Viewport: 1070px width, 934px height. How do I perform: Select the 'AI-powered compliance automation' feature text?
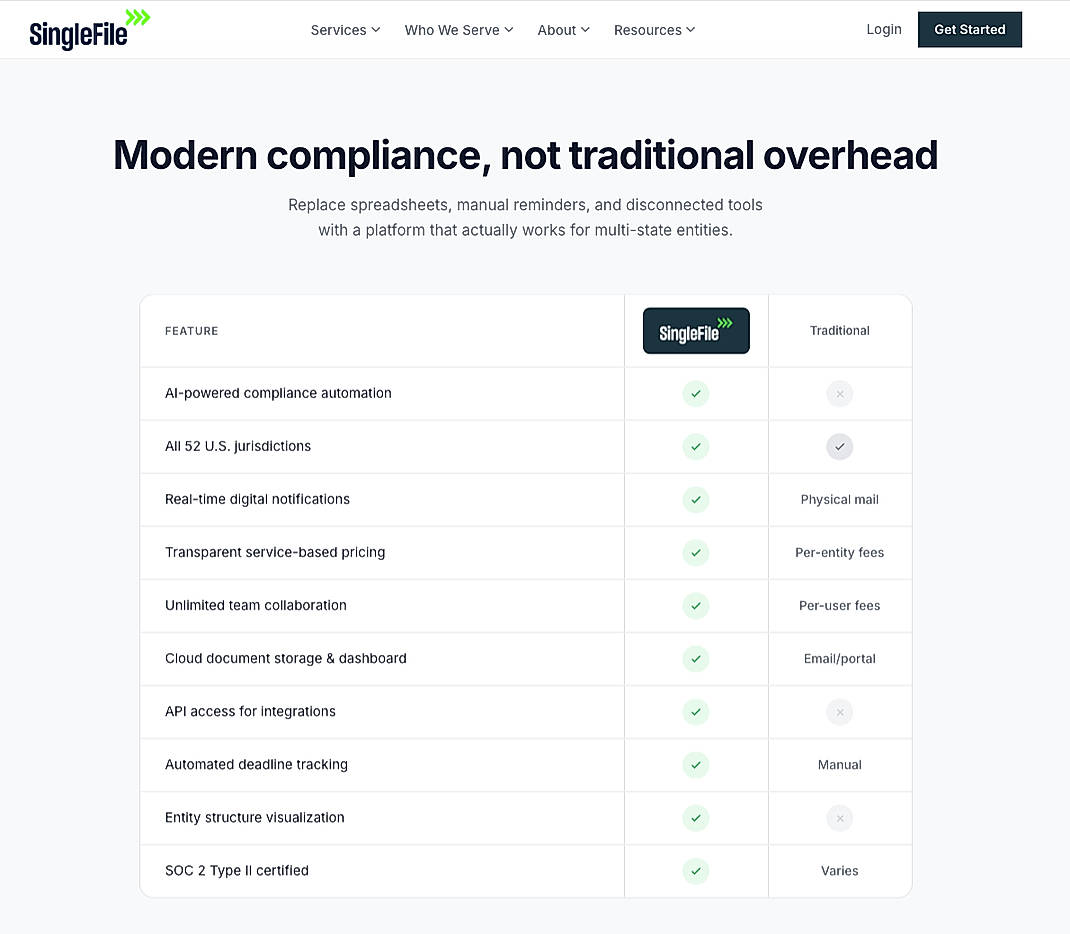[x=278, y=393]
